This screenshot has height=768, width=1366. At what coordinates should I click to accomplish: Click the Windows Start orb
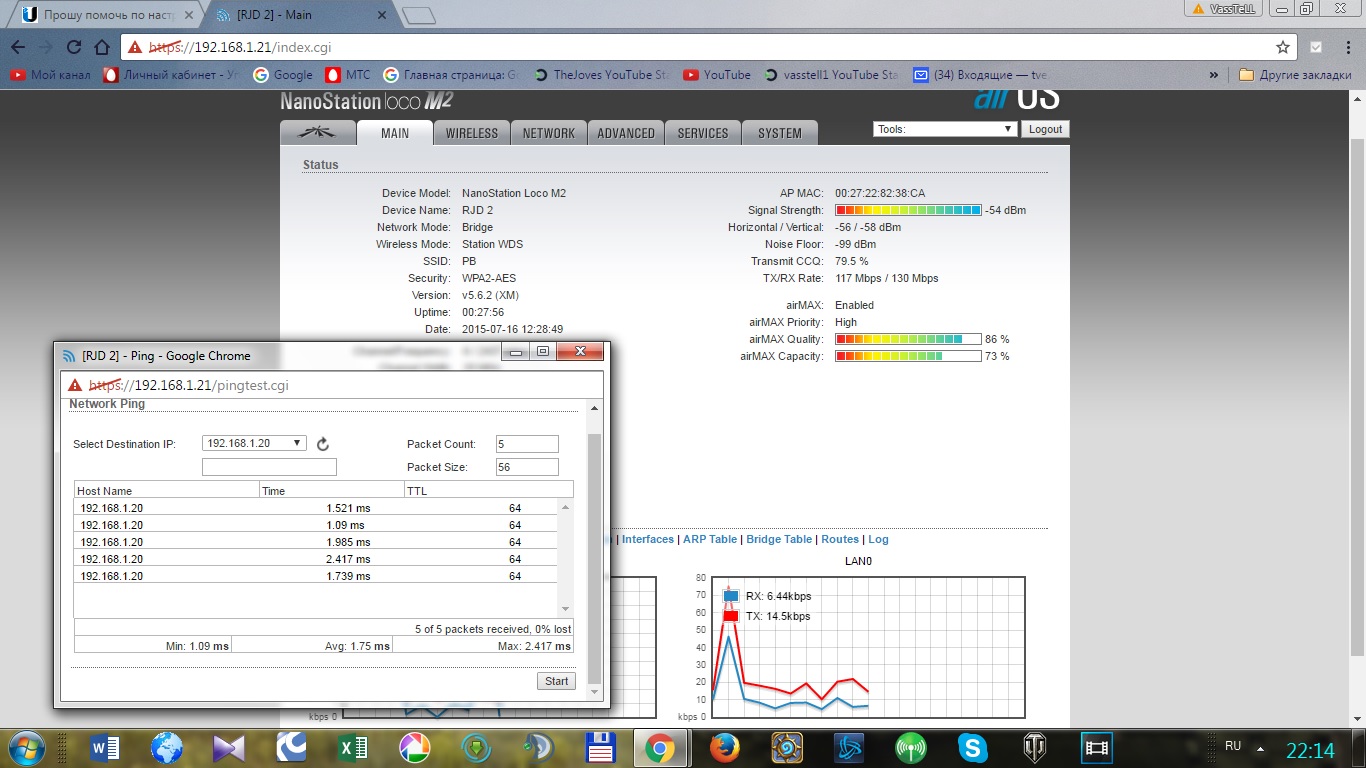(28, 747)
